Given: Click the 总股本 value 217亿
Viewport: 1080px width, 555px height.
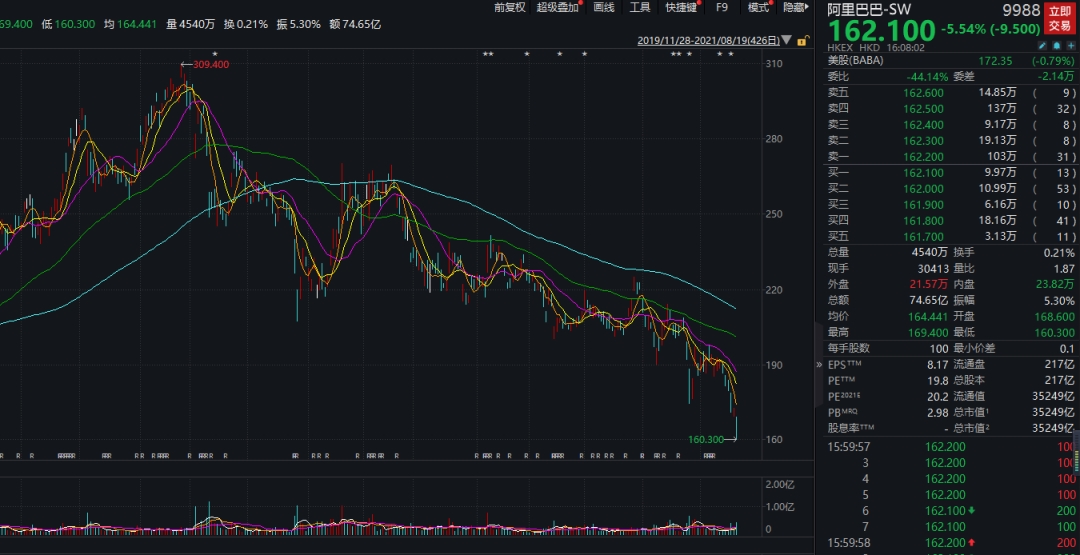Looking at the screenshot, I should tap(1059, 379).
